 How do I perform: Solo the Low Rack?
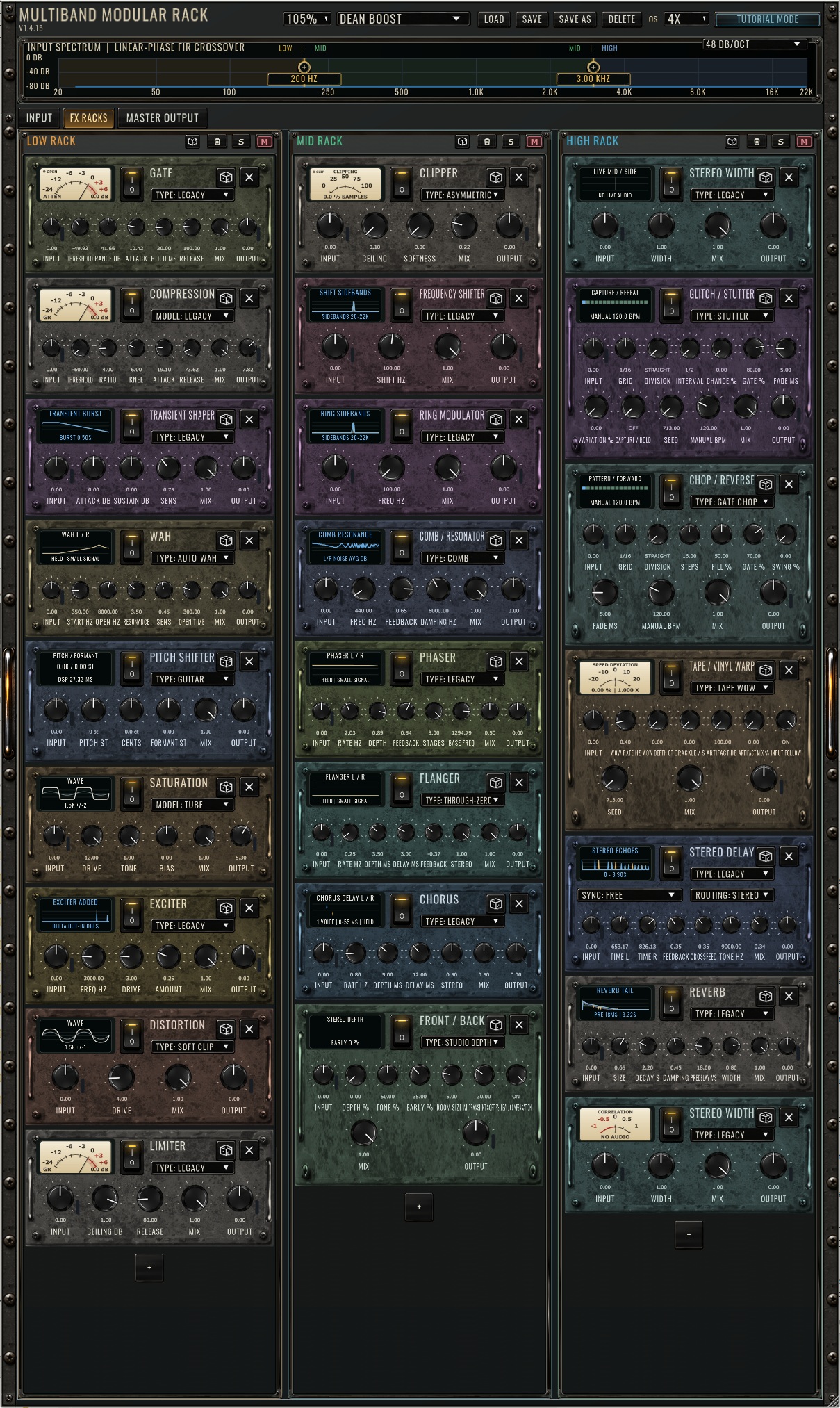coord(241,141)
